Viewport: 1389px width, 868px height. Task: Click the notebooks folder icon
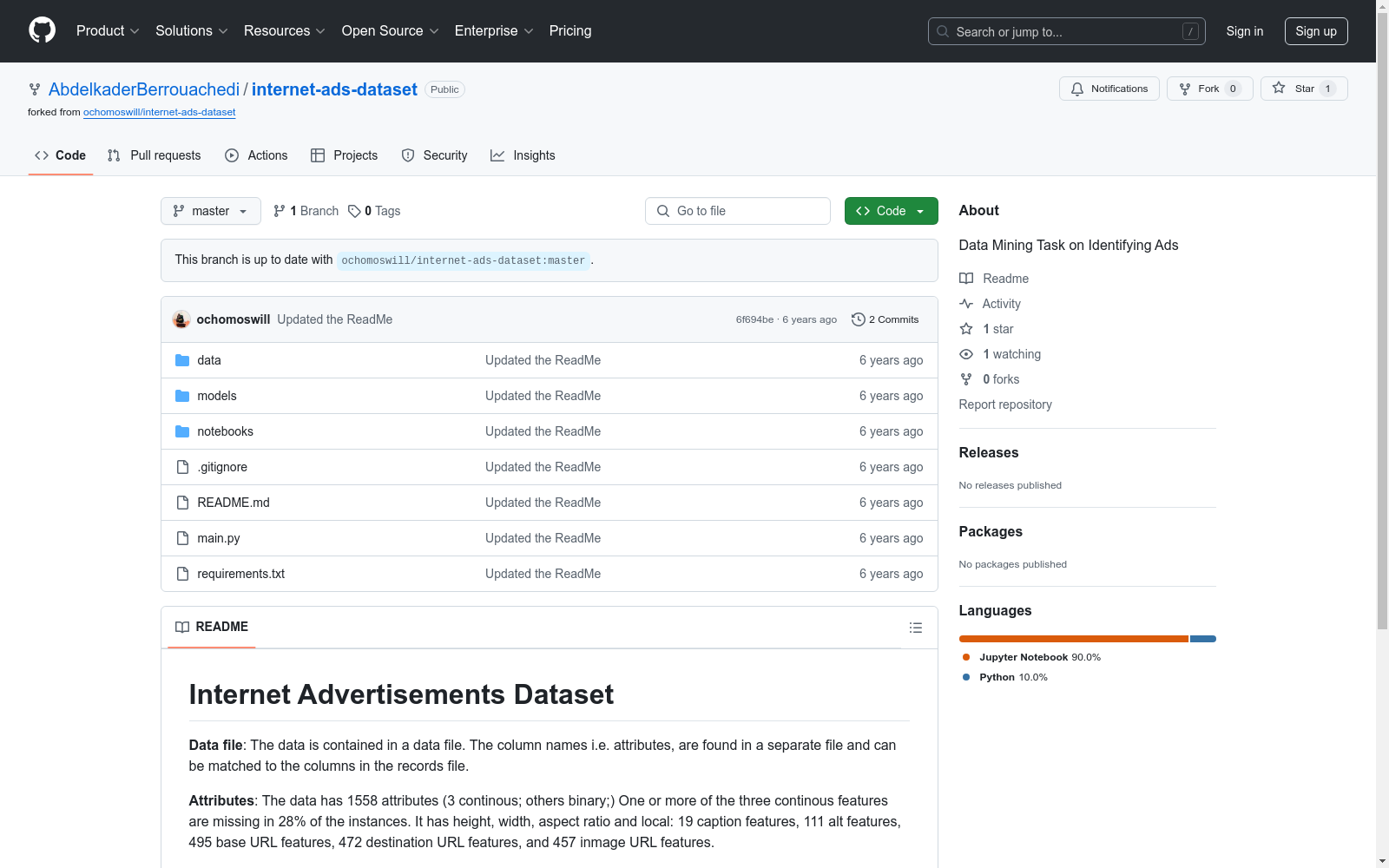[182, 431]
